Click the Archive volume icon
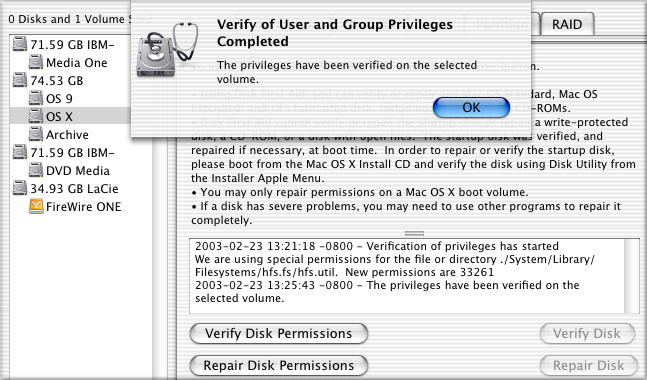 coord(36,134)
